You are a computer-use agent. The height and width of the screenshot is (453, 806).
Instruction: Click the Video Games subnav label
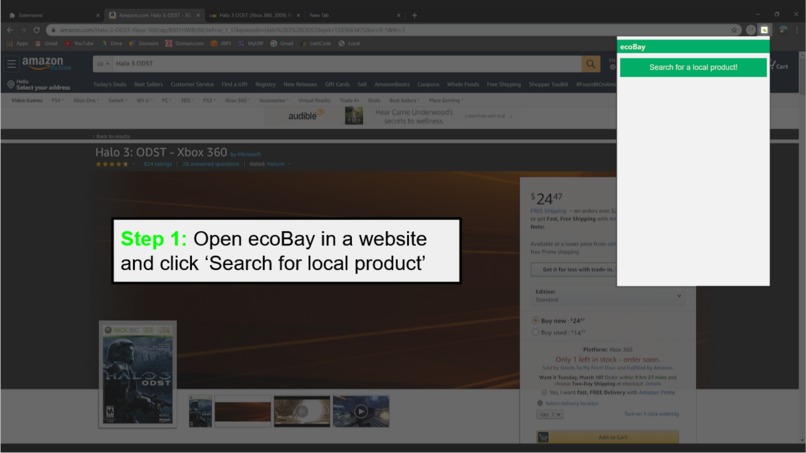(27, 100)
